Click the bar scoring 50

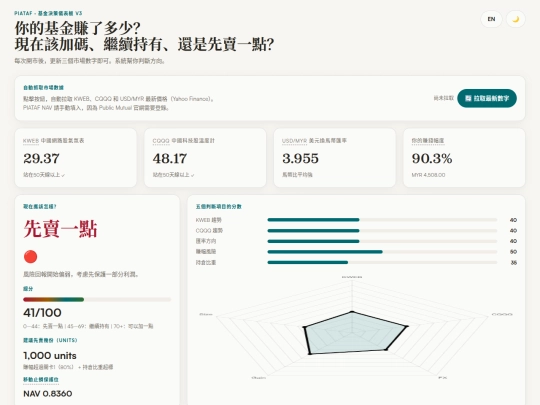coord(382,252)
